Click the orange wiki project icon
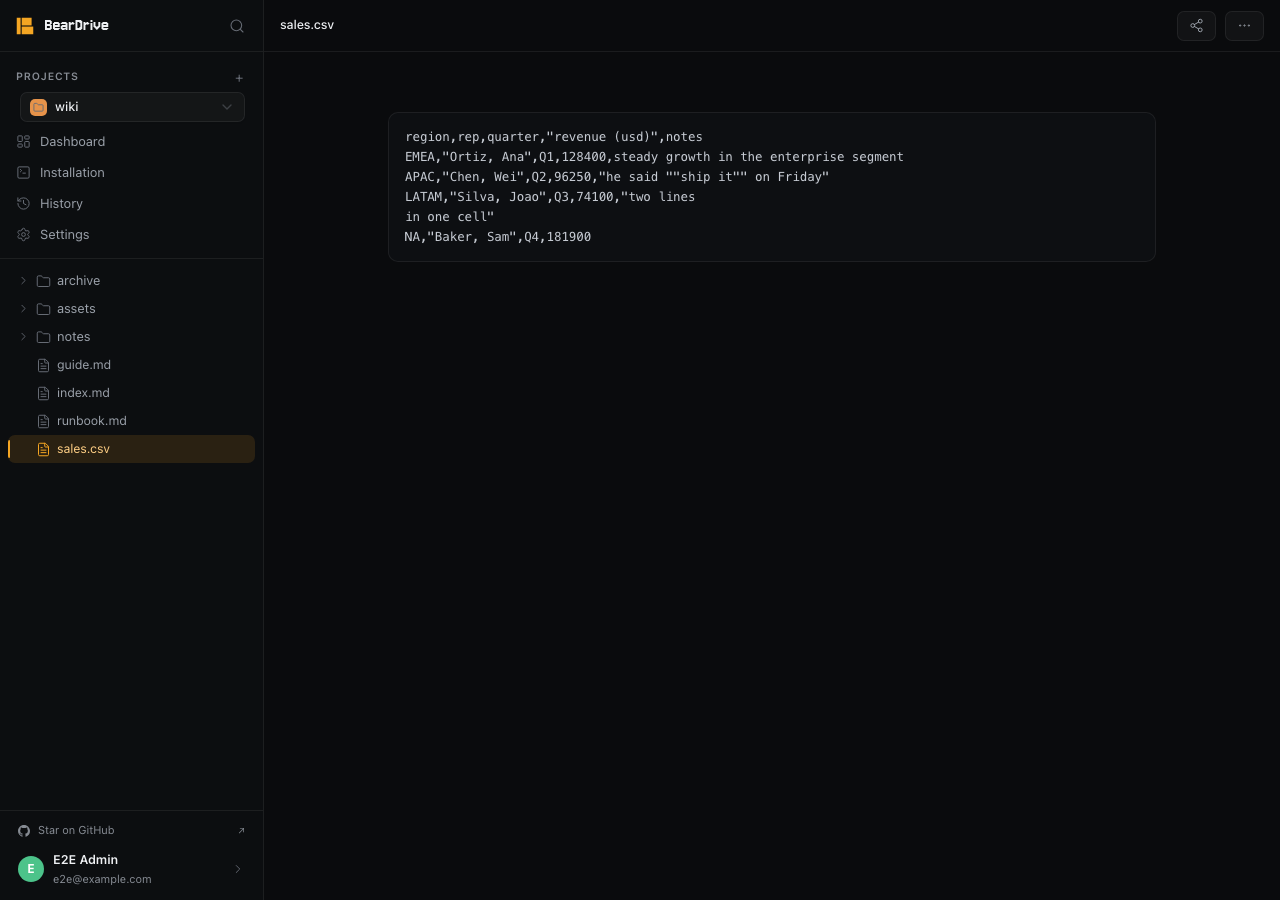The image size is (1280, 900). (x=38, y=107)
